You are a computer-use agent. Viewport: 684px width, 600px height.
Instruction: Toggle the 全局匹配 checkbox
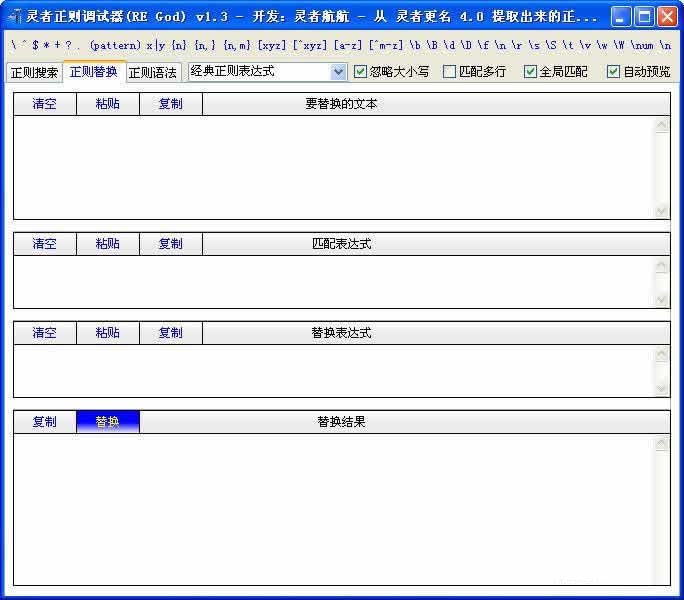coord(530,72)
